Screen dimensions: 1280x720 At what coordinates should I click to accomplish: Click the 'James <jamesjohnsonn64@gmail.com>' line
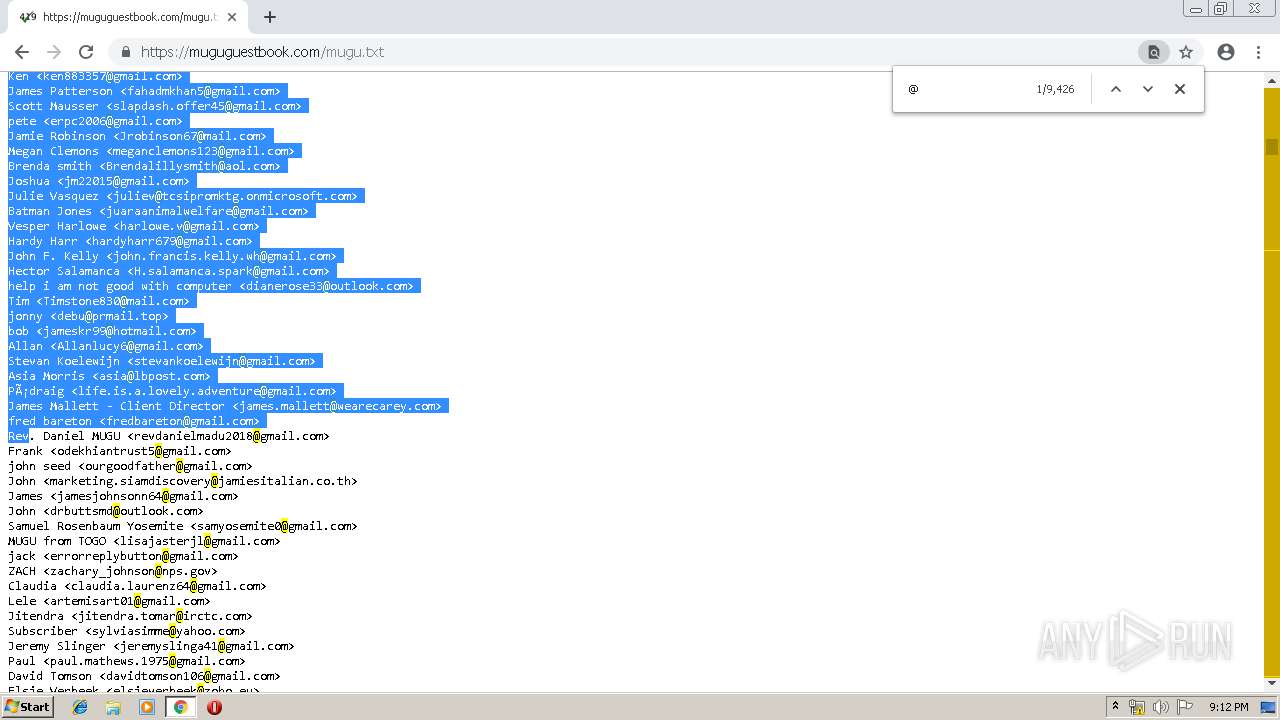click(x=123, y=496)
